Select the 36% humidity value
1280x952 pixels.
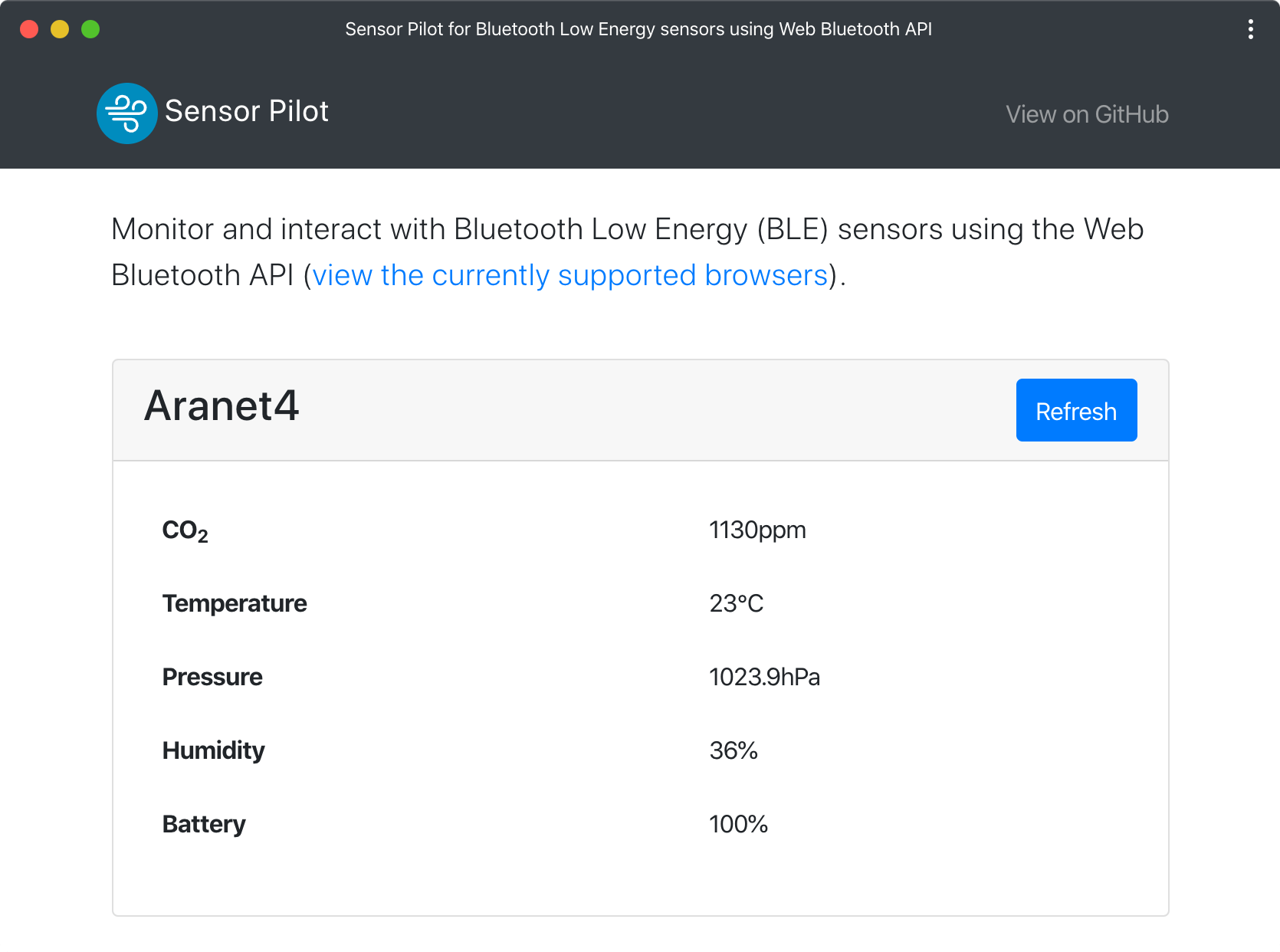click(x=734, y=750)
